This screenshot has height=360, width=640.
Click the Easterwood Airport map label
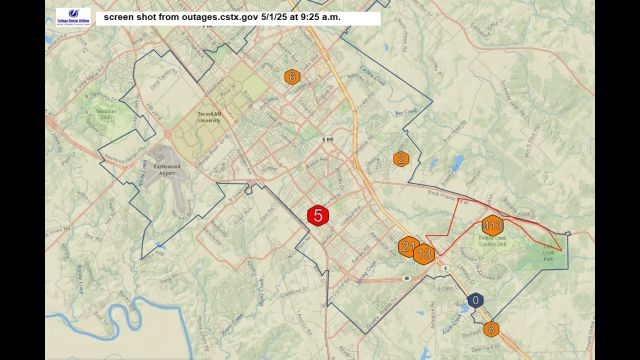pyautogui.click(x=167, y=170)
